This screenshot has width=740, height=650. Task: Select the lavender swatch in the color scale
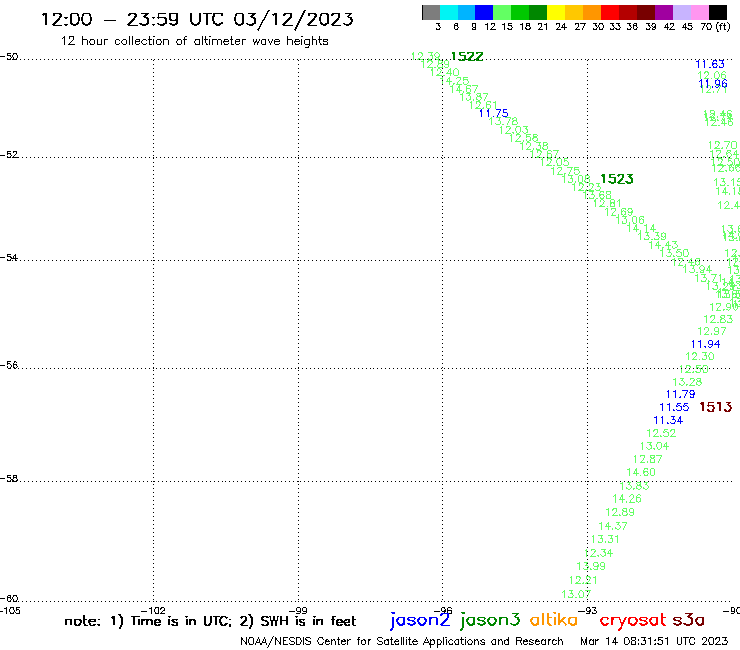pyautogui.click(x=681, y=12)
